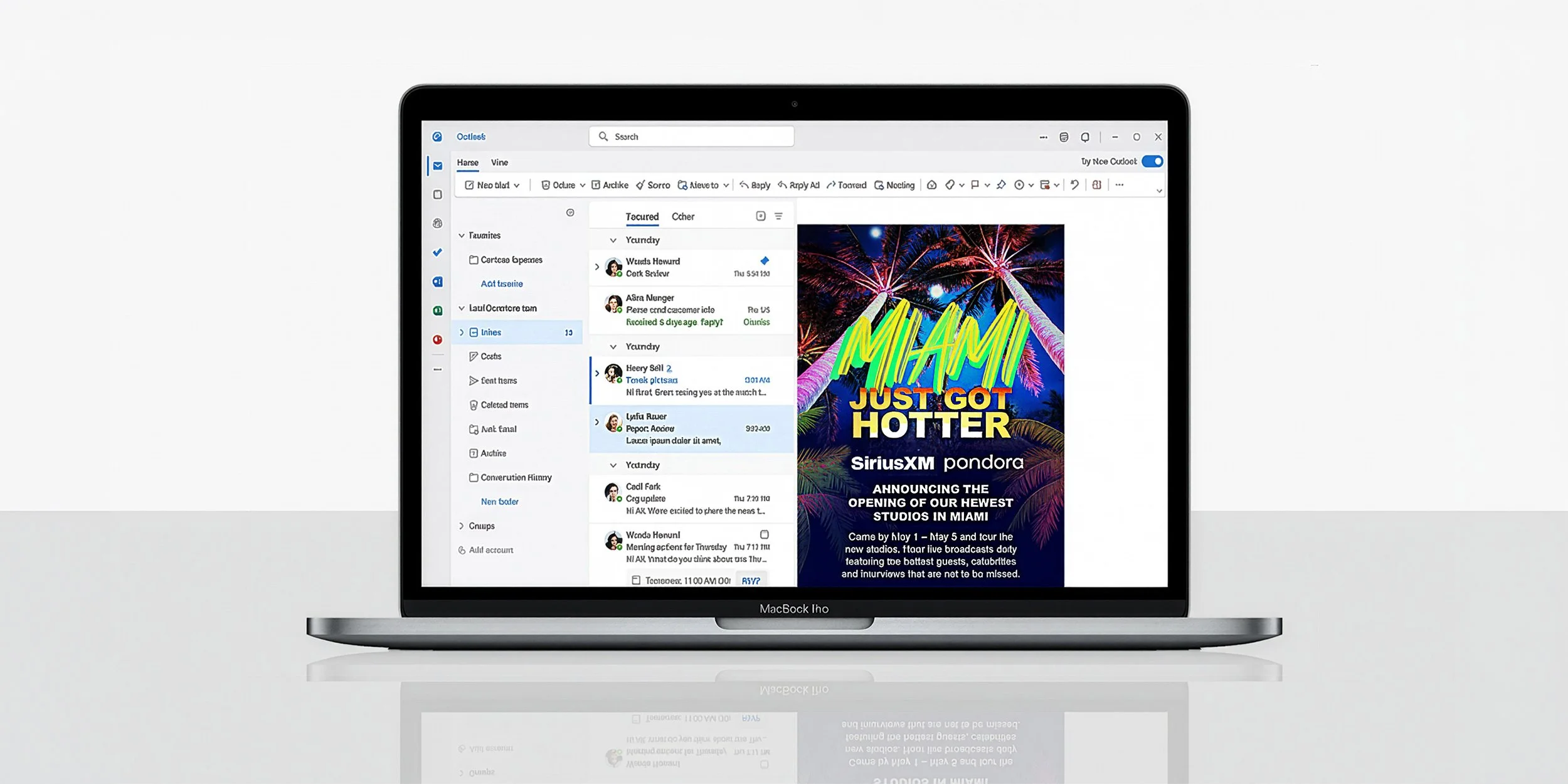Click the clock snooze icon in the ribbon
This screenshot has width=1568, height=784.
pyautogui.click(x=1019, y=185)
